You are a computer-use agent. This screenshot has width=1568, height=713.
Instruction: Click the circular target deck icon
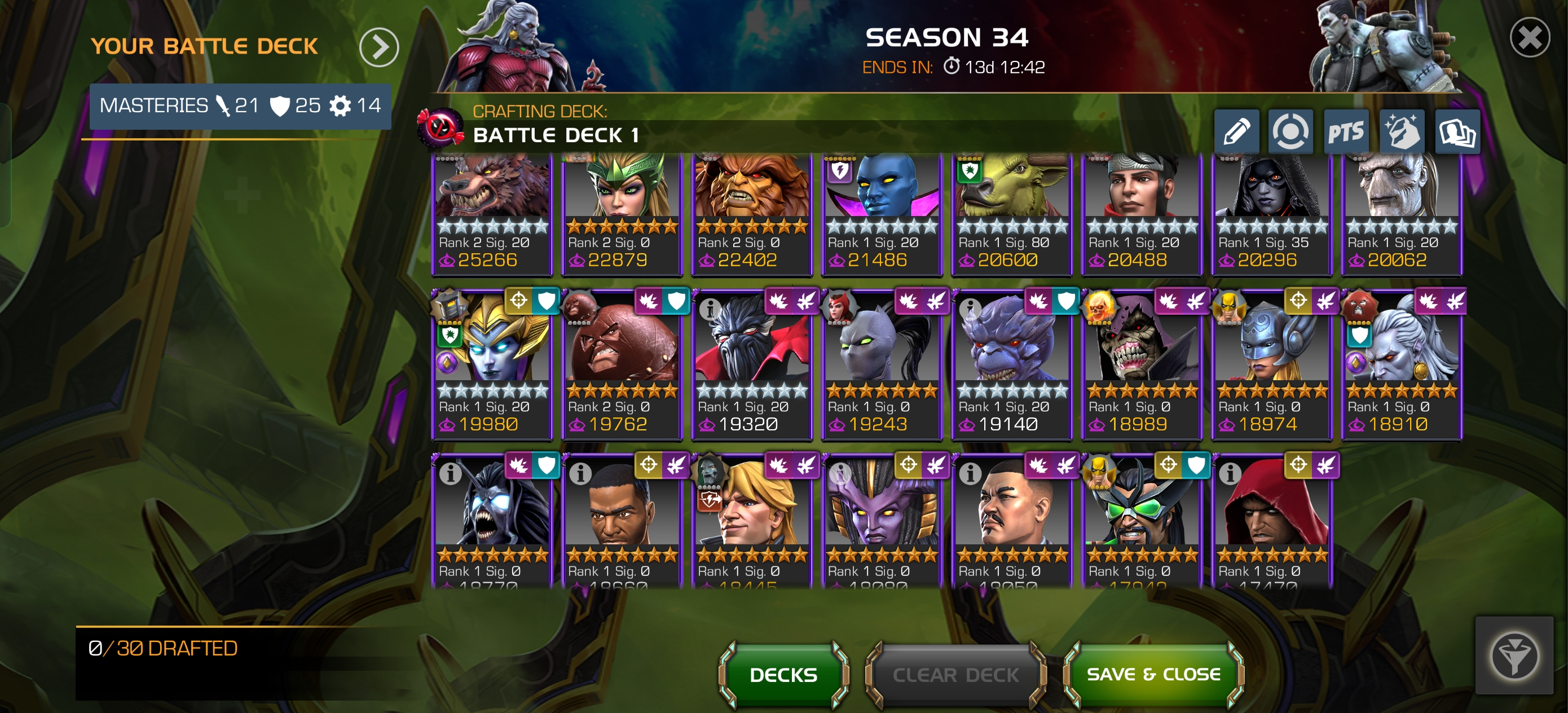[1290, 132]
